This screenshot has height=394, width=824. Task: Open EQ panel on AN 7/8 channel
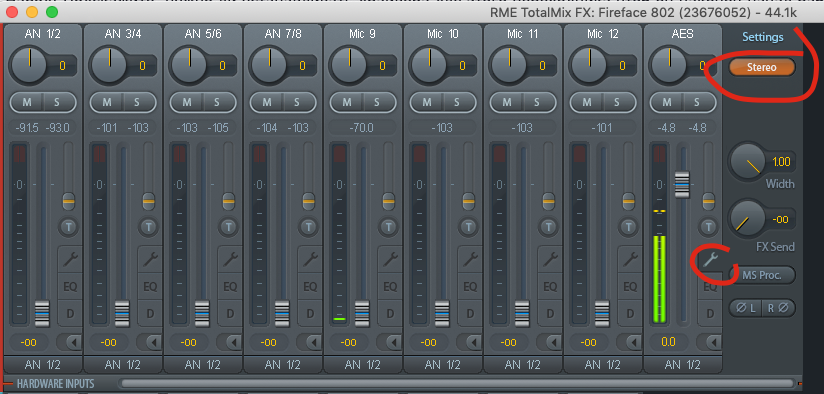pos(310,286)
